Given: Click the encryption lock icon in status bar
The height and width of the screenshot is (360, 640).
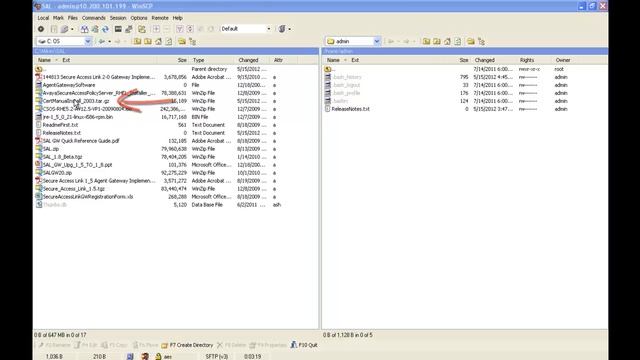Looking at the screenshot, I should tap(158, 356).
